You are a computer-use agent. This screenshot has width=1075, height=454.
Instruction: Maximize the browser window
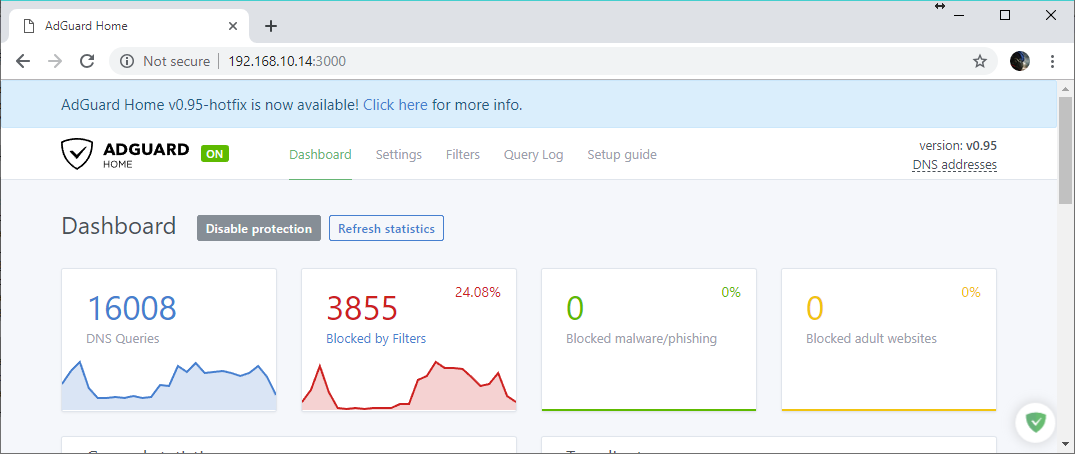pyautogui.click(x=1005, y=15)
